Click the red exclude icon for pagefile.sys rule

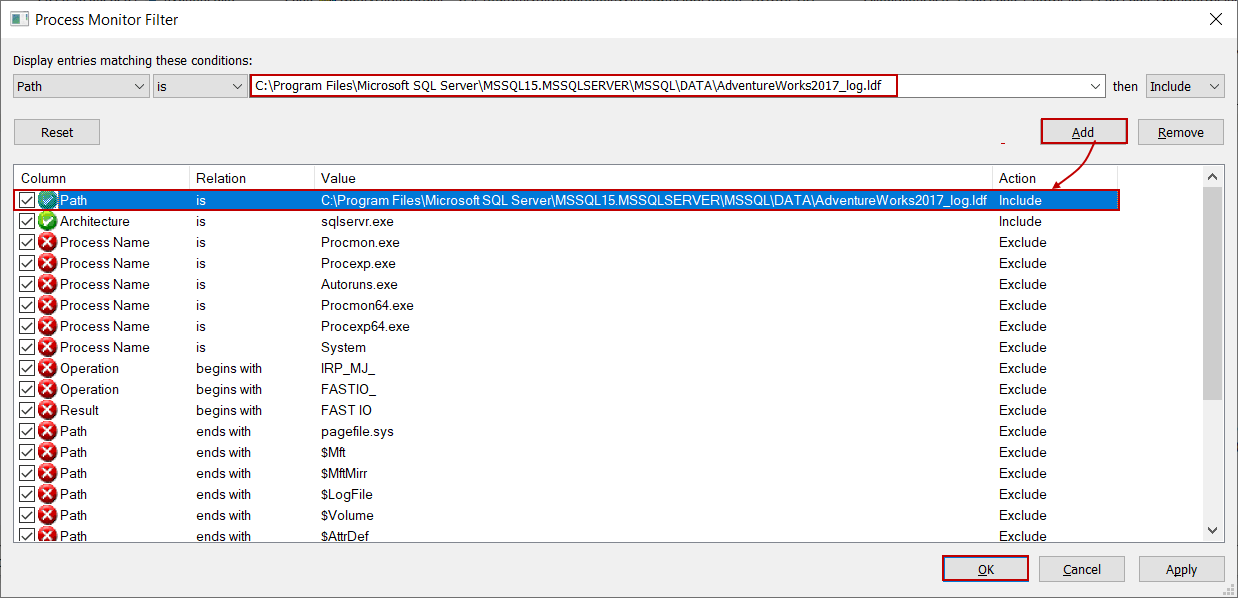coord(46,430)
